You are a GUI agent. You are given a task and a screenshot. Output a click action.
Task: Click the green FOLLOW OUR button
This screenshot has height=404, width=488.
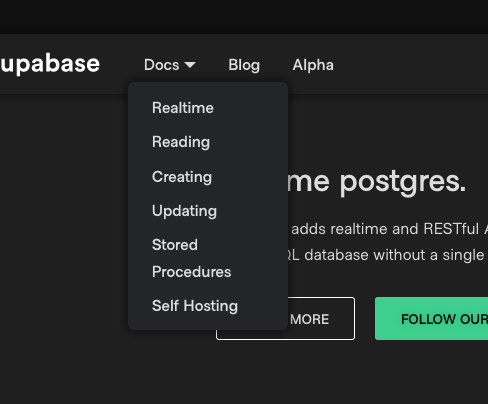tap(432, 319)
